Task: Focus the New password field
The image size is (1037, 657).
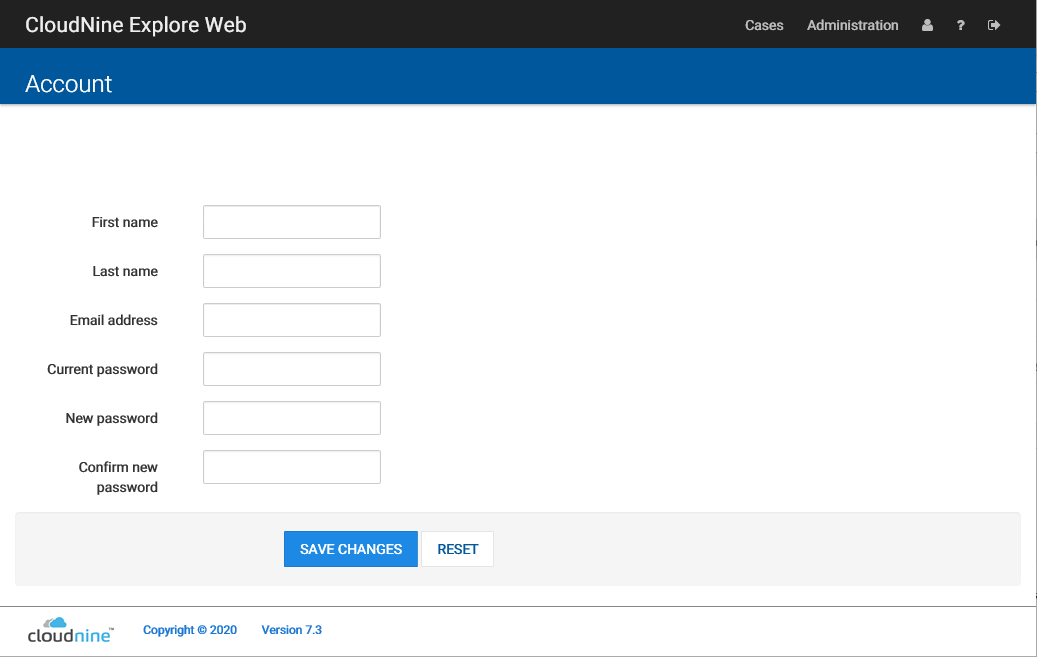Action: tap(292, 417)
